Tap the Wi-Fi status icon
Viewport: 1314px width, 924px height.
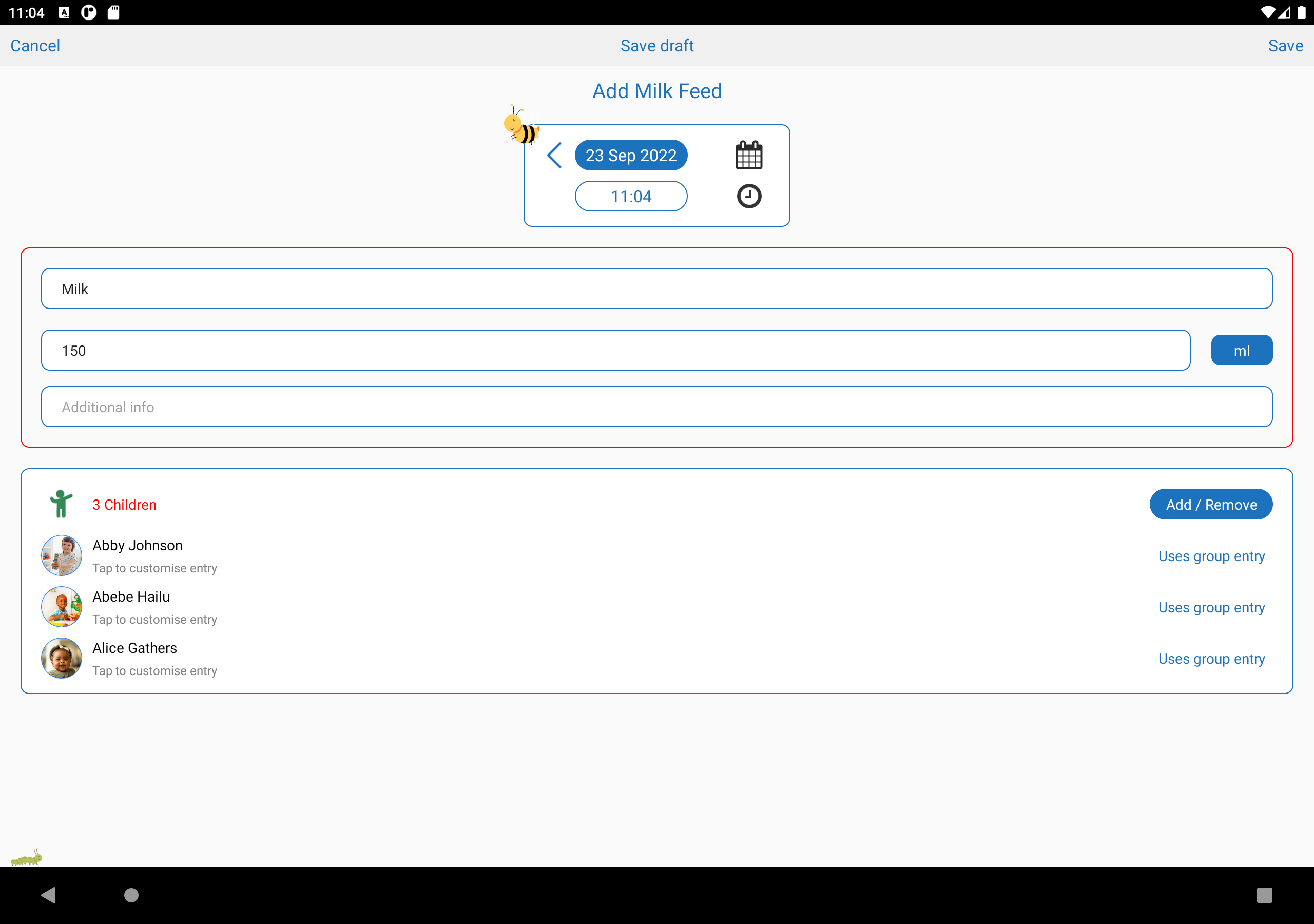click(1267, 12)
